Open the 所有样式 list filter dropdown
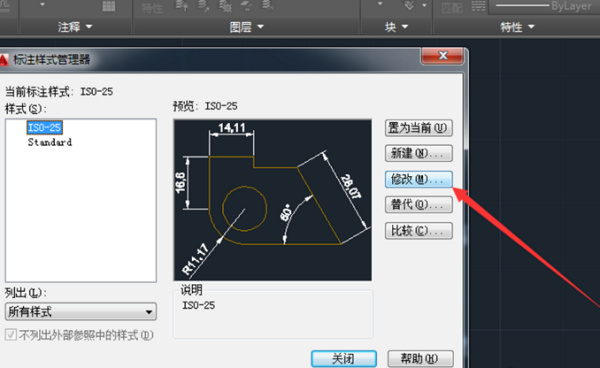Image resolution: width=600 pixels, height=368 pixels. [x=81, y=311]
